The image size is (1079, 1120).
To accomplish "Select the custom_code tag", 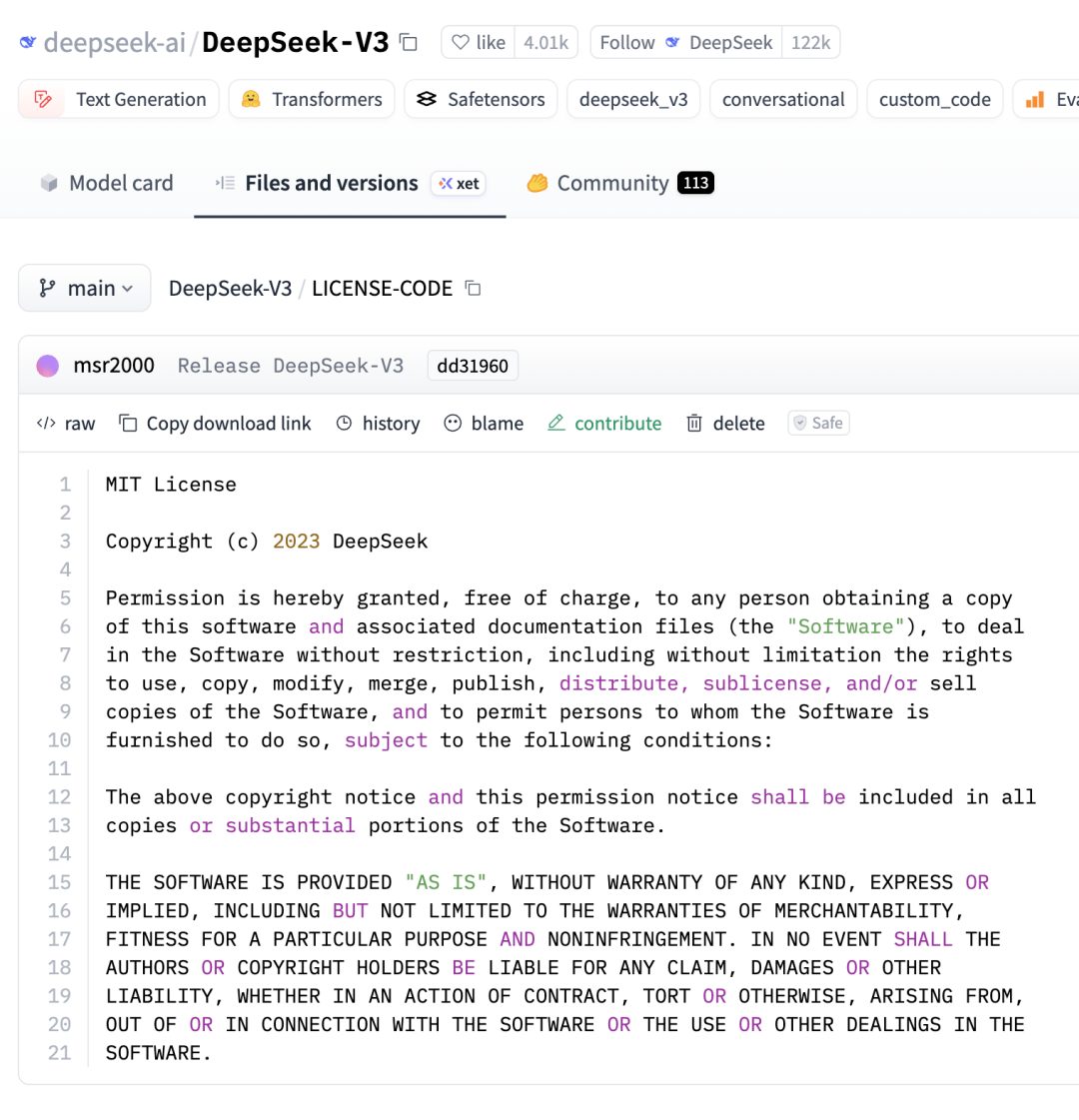I will [935, 99].
